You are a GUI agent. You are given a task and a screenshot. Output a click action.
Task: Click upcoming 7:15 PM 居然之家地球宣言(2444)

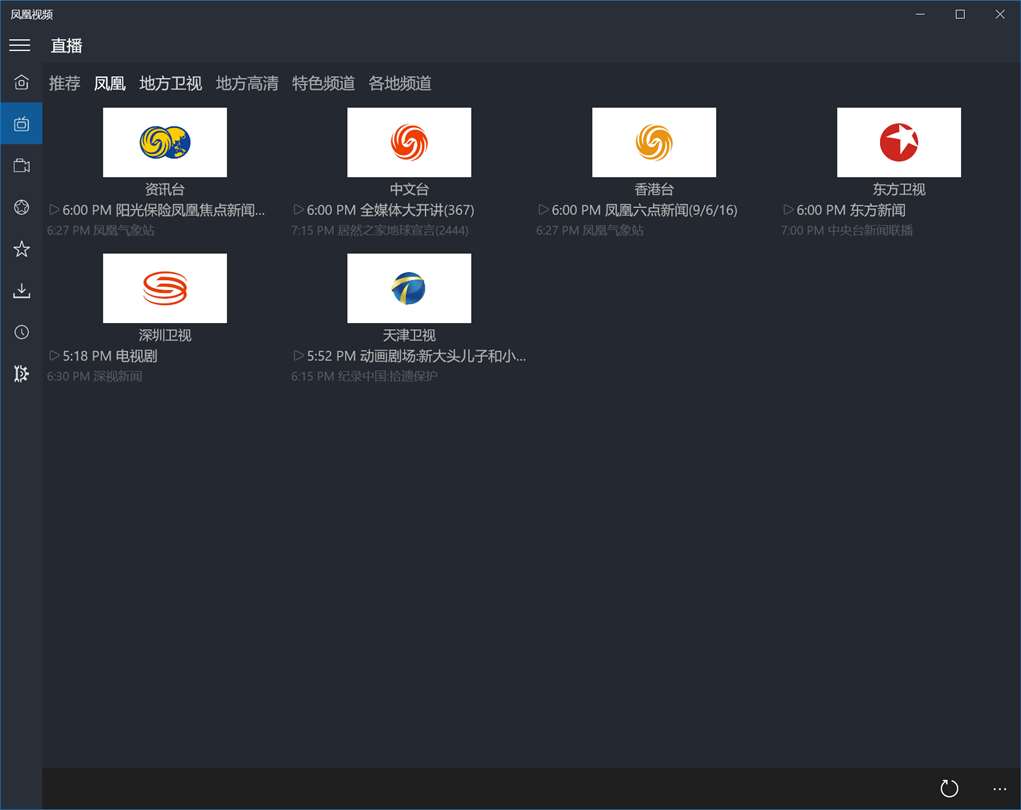click(380, 230)
